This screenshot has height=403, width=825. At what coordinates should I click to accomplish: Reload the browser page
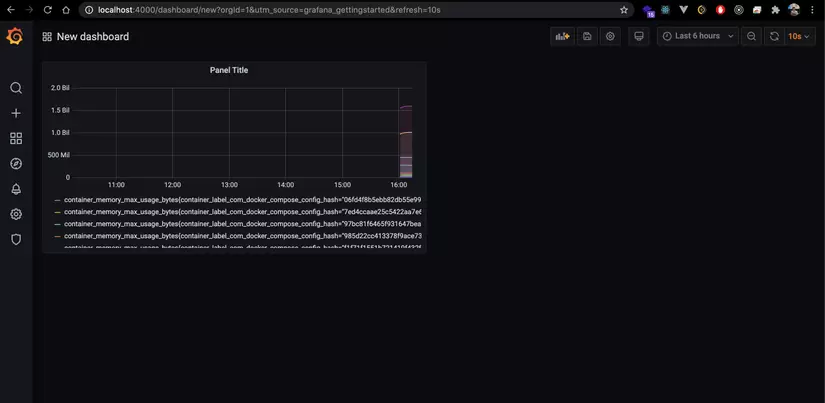tap(47, 9)
